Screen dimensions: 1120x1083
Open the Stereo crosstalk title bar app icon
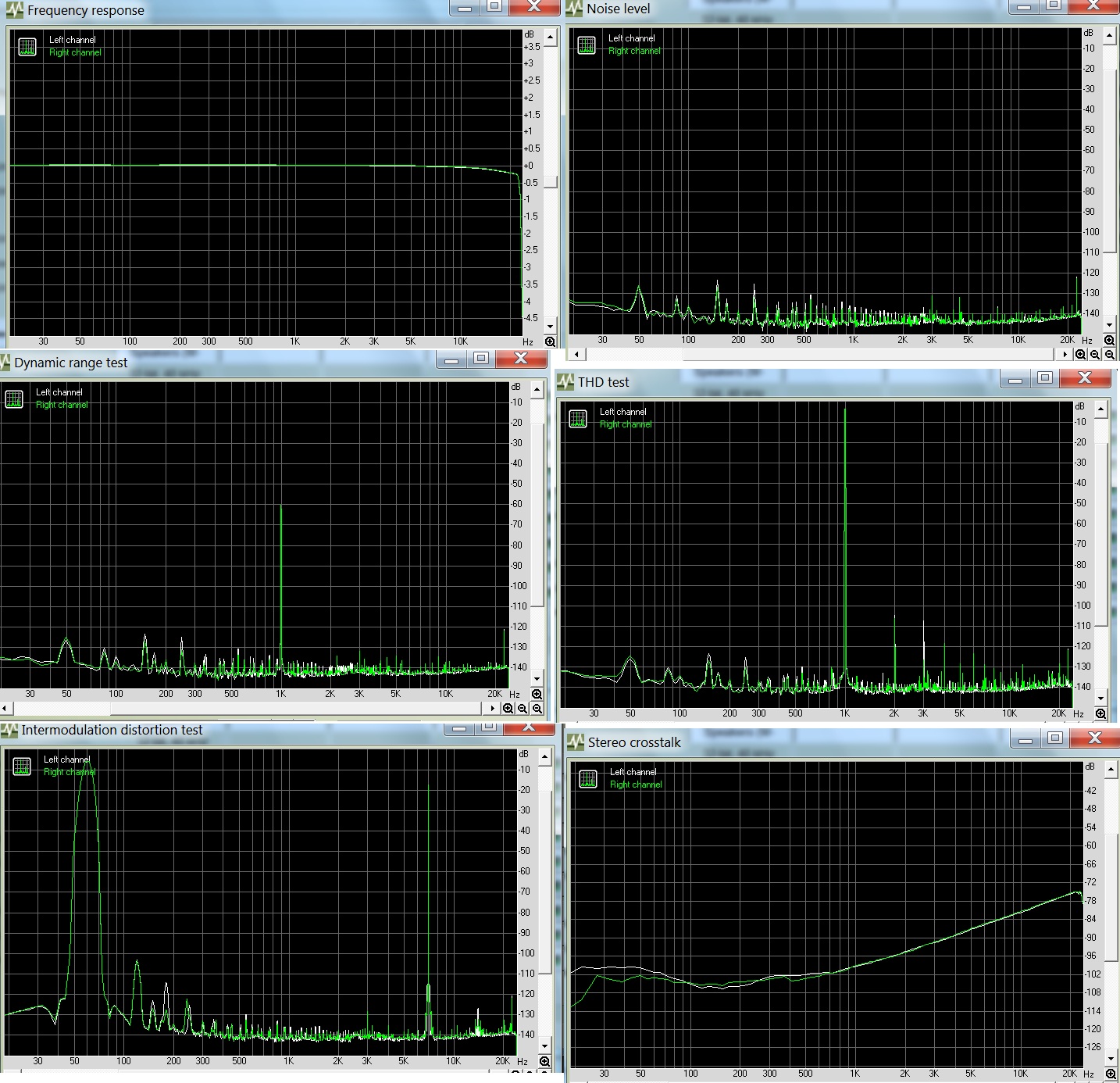click(576, 742)
